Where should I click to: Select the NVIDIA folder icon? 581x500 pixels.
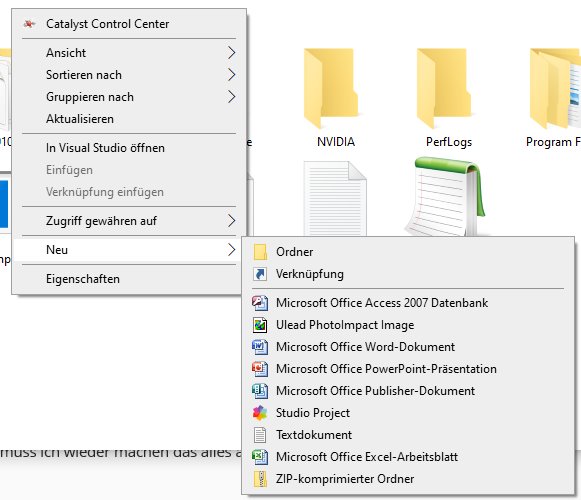click(331, 88)
